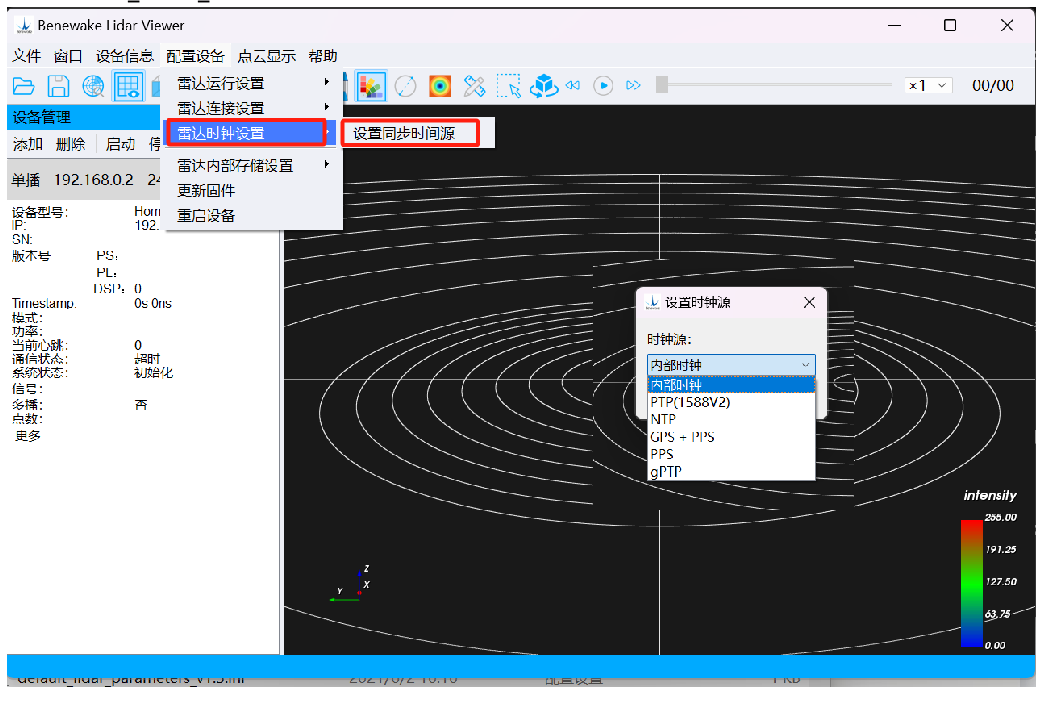Open the 设备信息 menu
Viewport: 1055px width, 703px height.
[x=124, y=56]
